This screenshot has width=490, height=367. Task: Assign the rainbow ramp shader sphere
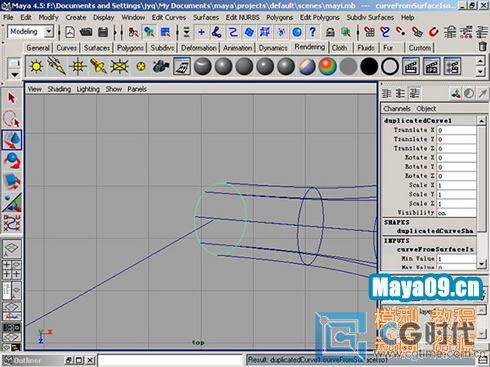327,66
